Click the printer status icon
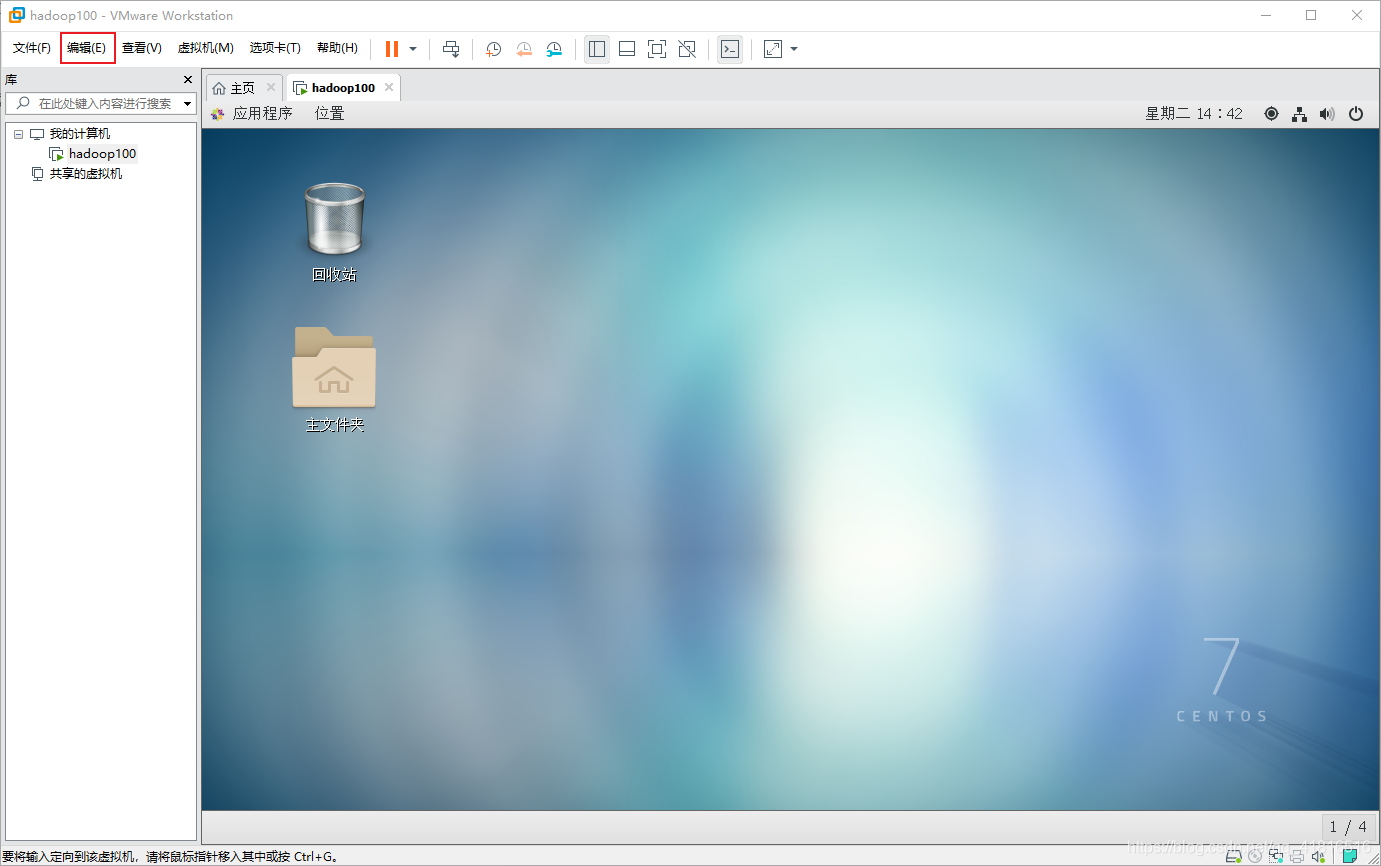This screenshot has width=1381, height=866. (x=1297, y=856)
